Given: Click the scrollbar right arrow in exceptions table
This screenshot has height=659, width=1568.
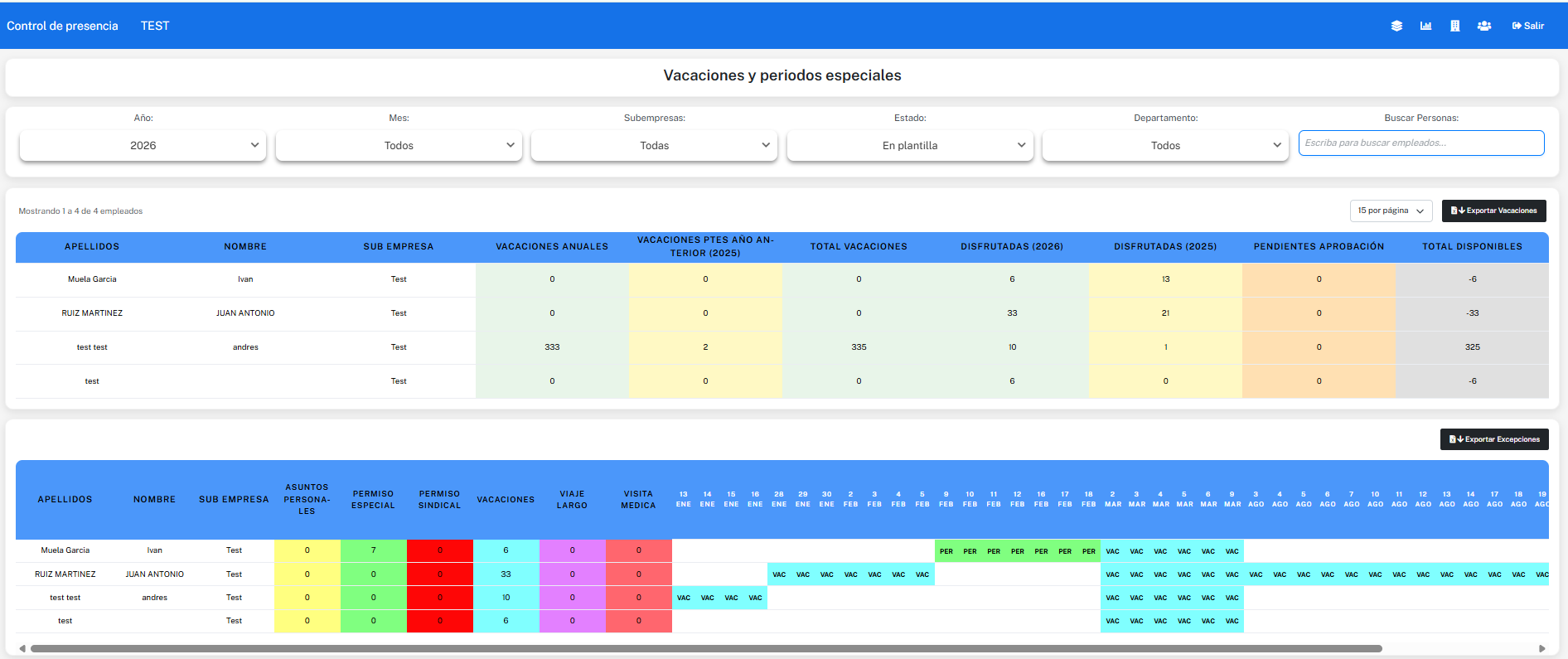Looking at the screenshot, I should 1541,648.
